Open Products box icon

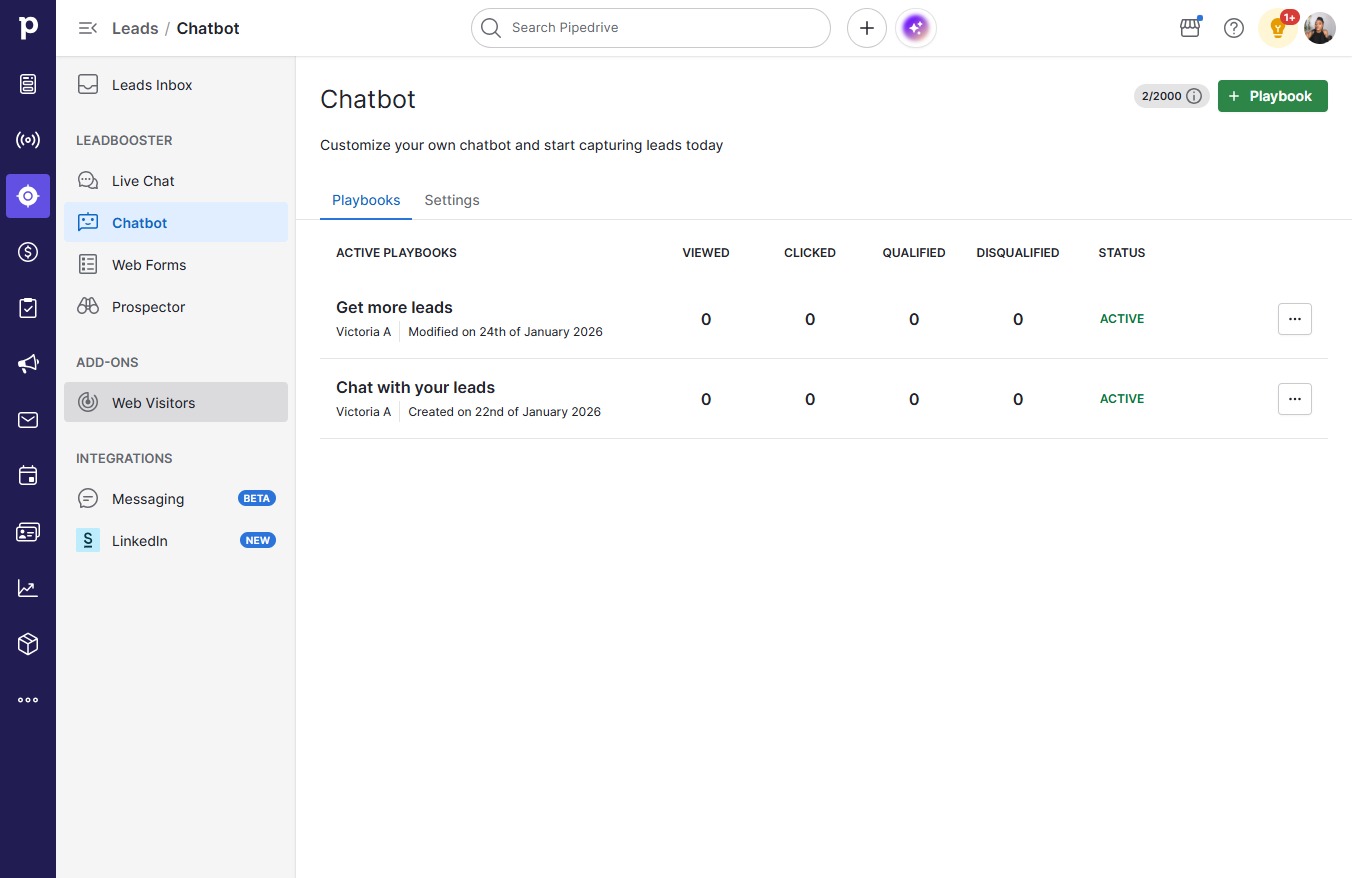(x=28, y=644)
